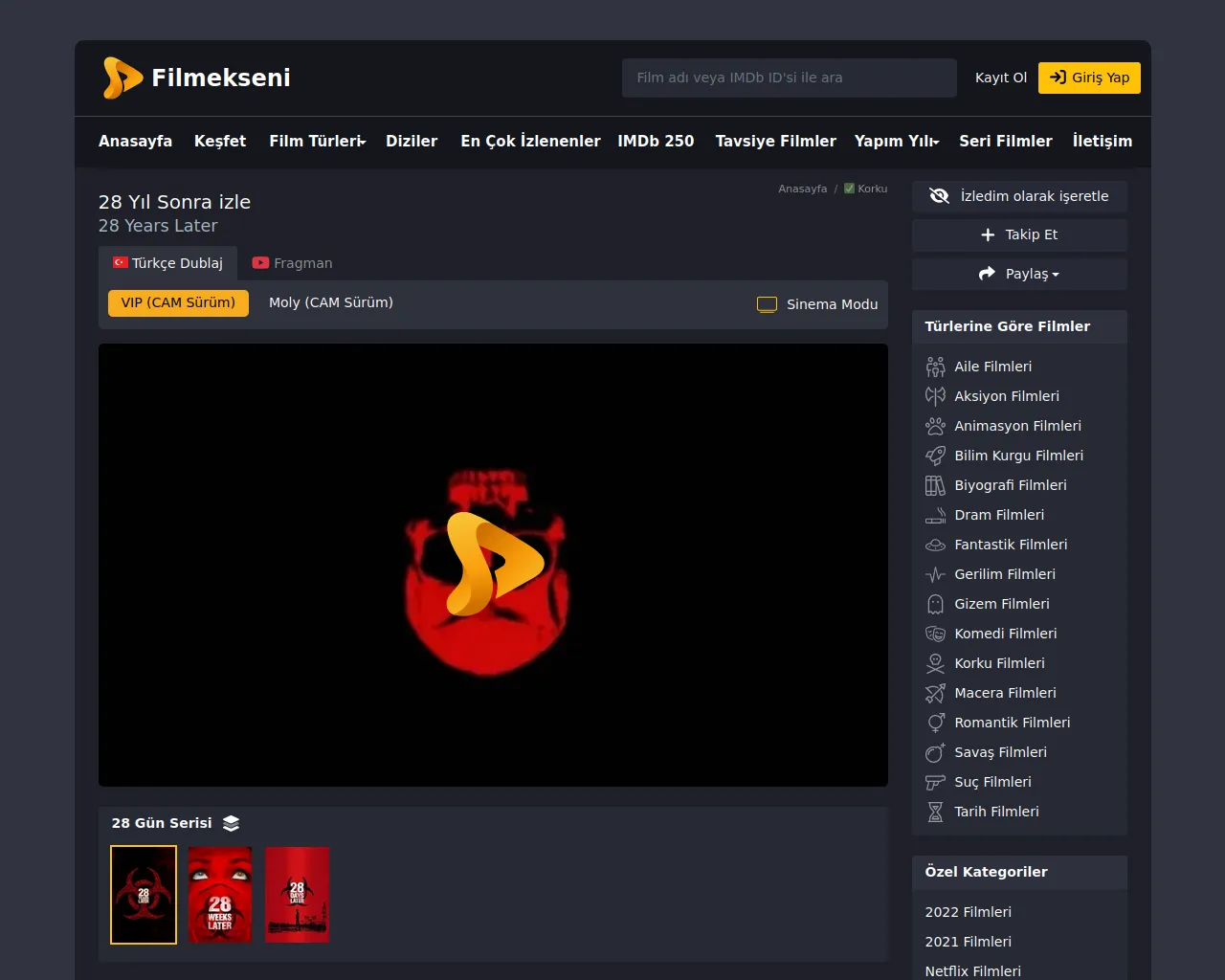Click the Gizem Filmleri ghost icon

pyautogui.click(x=935, y=604)
